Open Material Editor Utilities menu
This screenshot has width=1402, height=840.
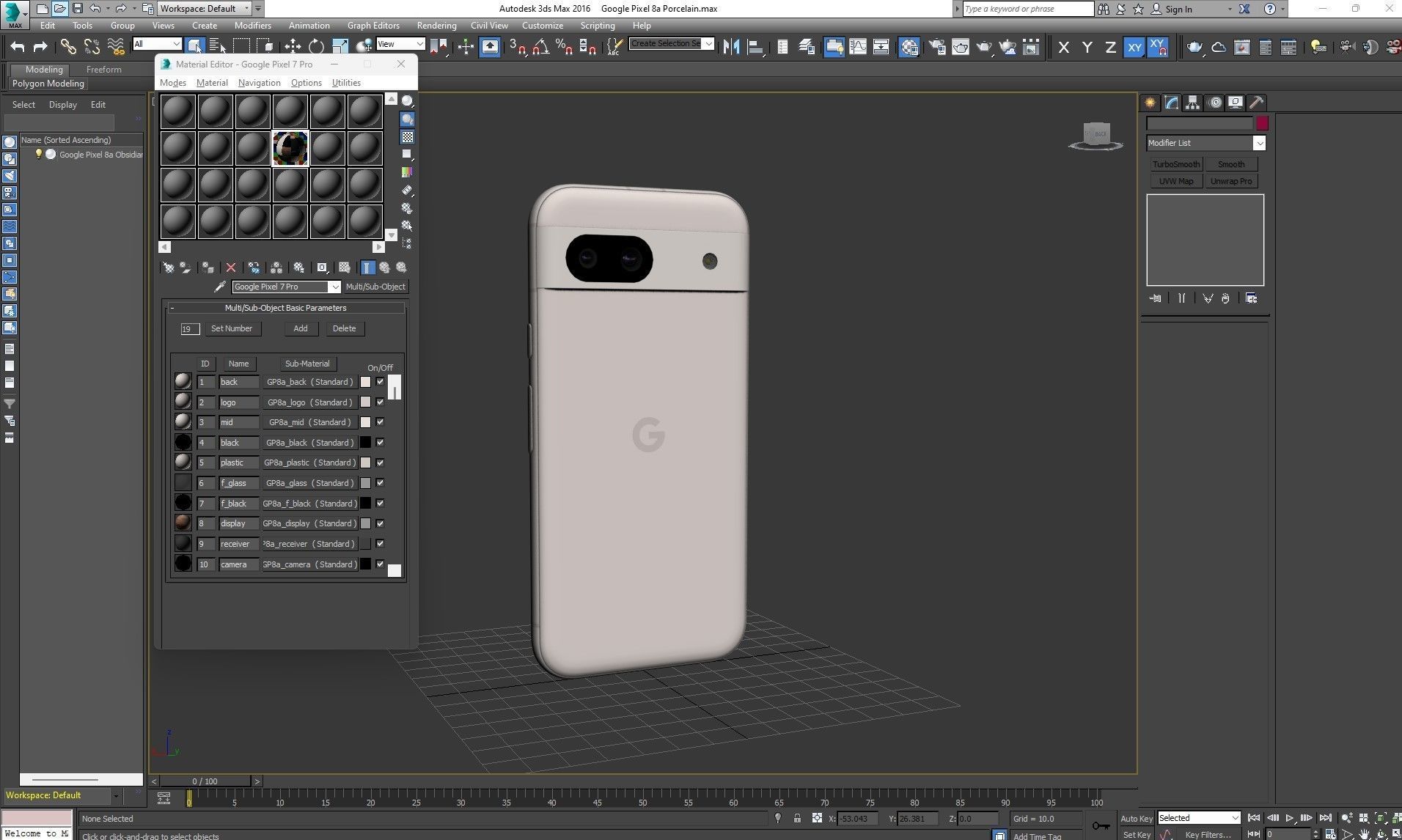point(346,83)
